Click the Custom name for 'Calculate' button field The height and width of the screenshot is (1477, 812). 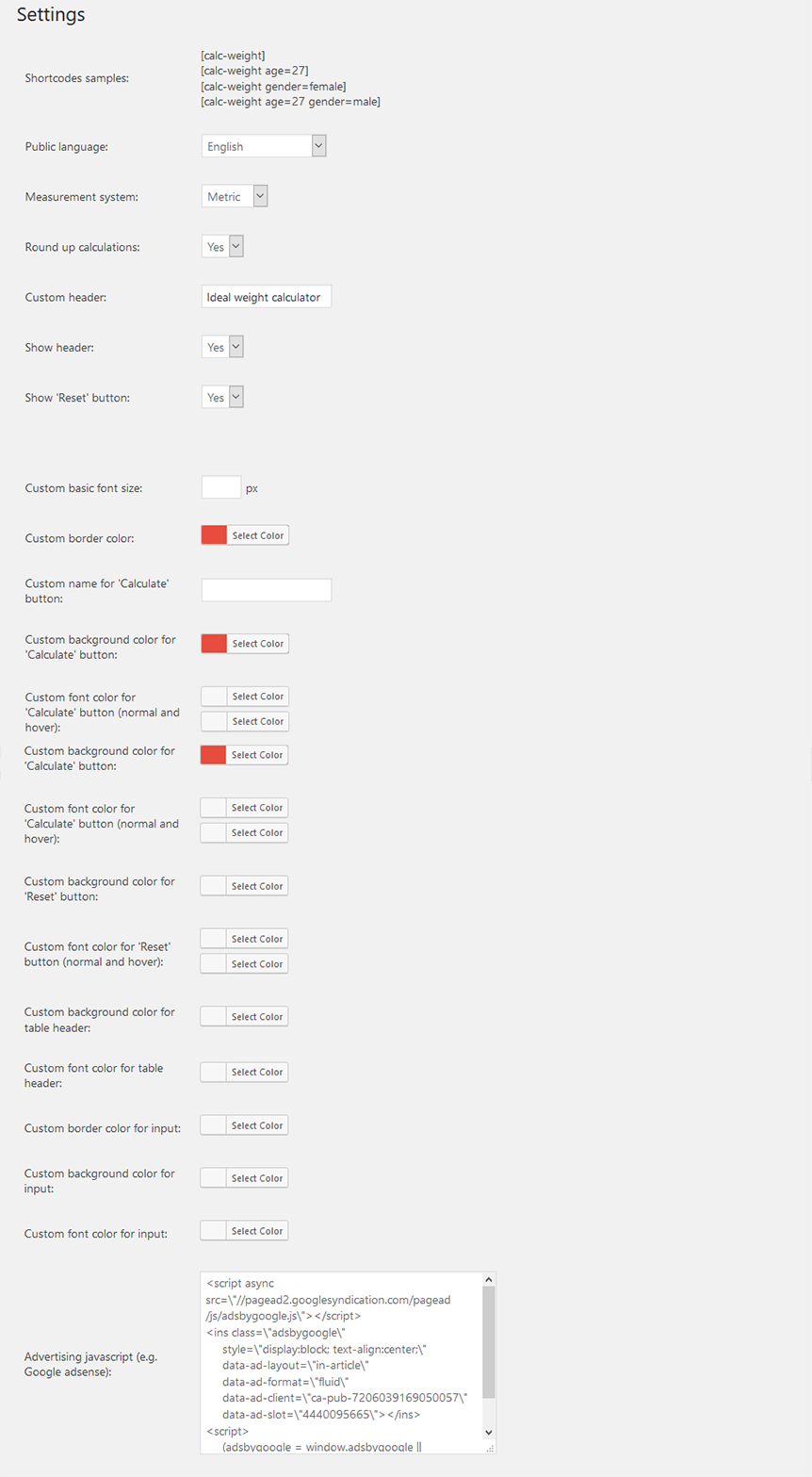point(267,590)
